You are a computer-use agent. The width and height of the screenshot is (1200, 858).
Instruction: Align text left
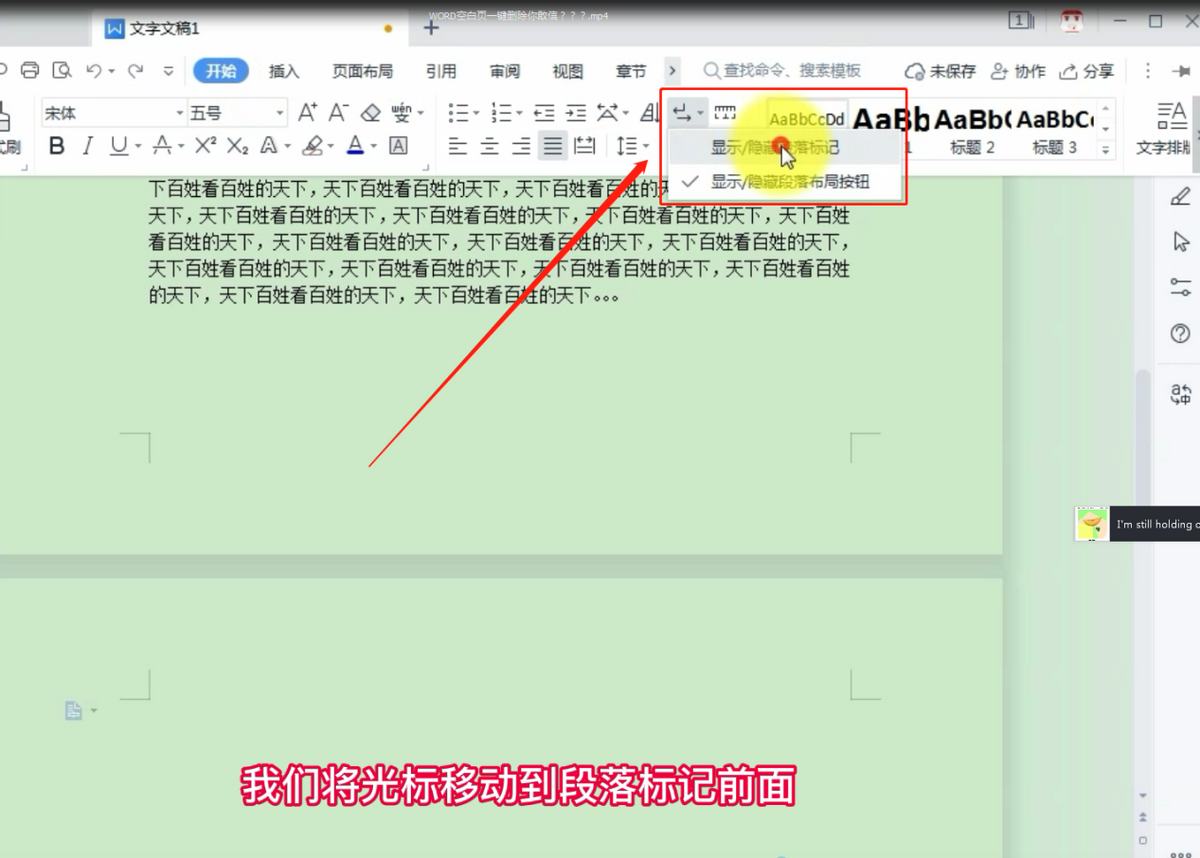pyautogui.click(x=457, y=146)
